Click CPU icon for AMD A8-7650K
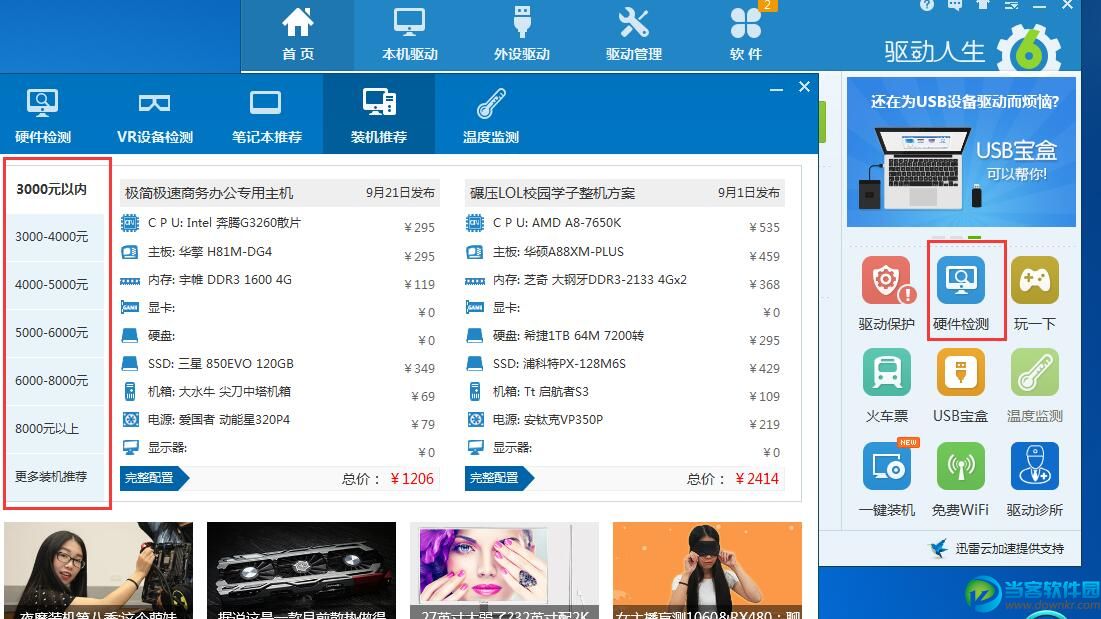 click(x=475, y=223)
